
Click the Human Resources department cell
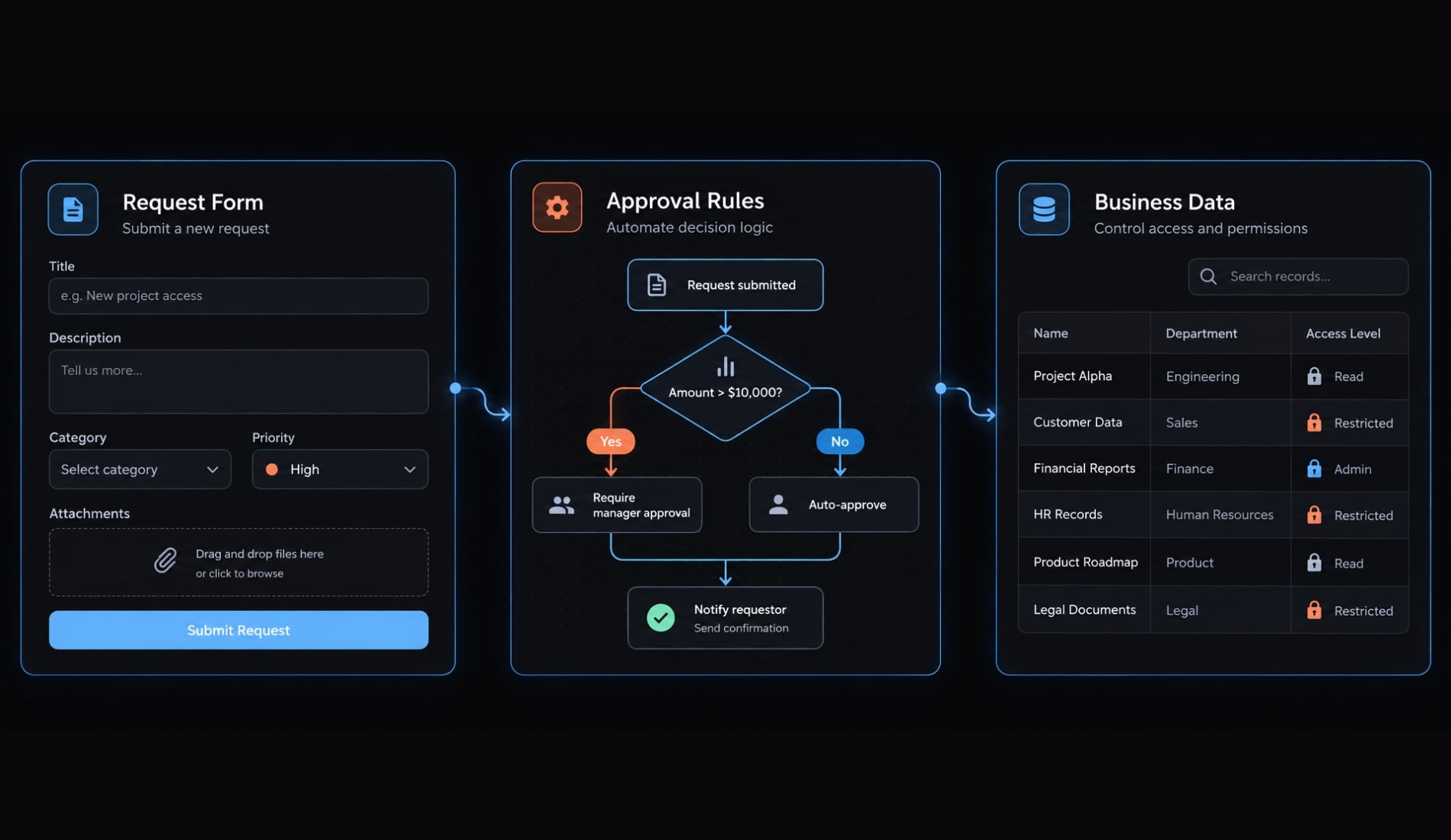[1220, 515]
